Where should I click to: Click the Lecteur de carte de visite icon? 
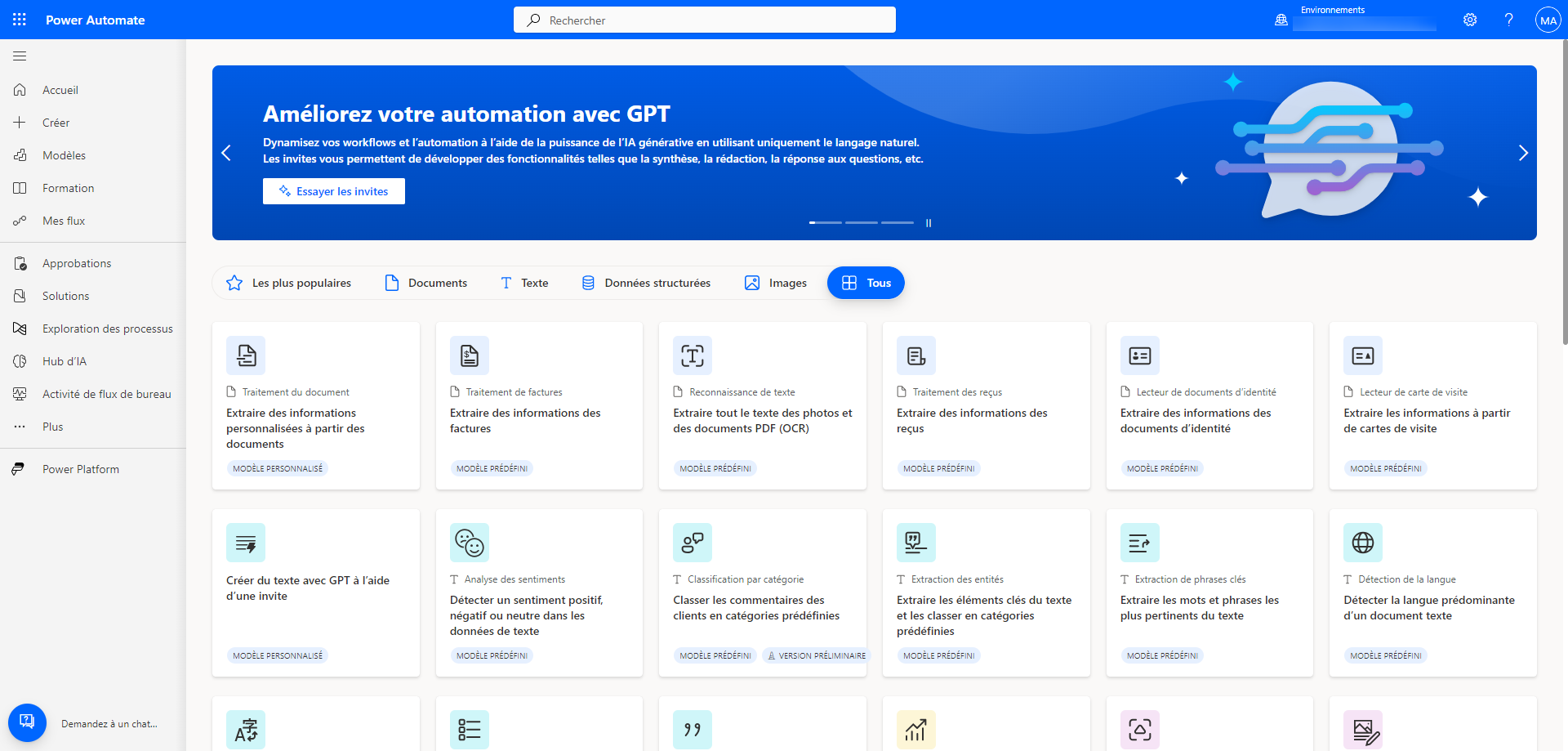[x=1363, y=355]
